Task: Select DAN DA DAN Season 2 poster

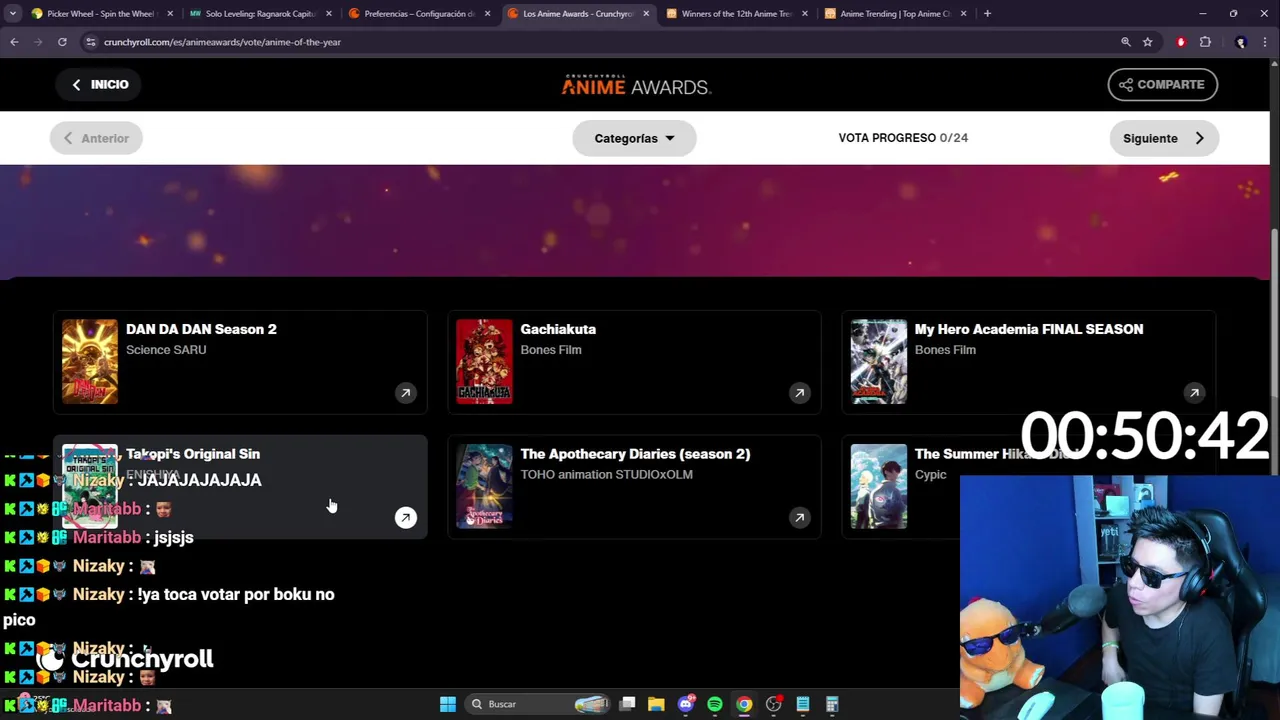Action: [x=90, y=362]
